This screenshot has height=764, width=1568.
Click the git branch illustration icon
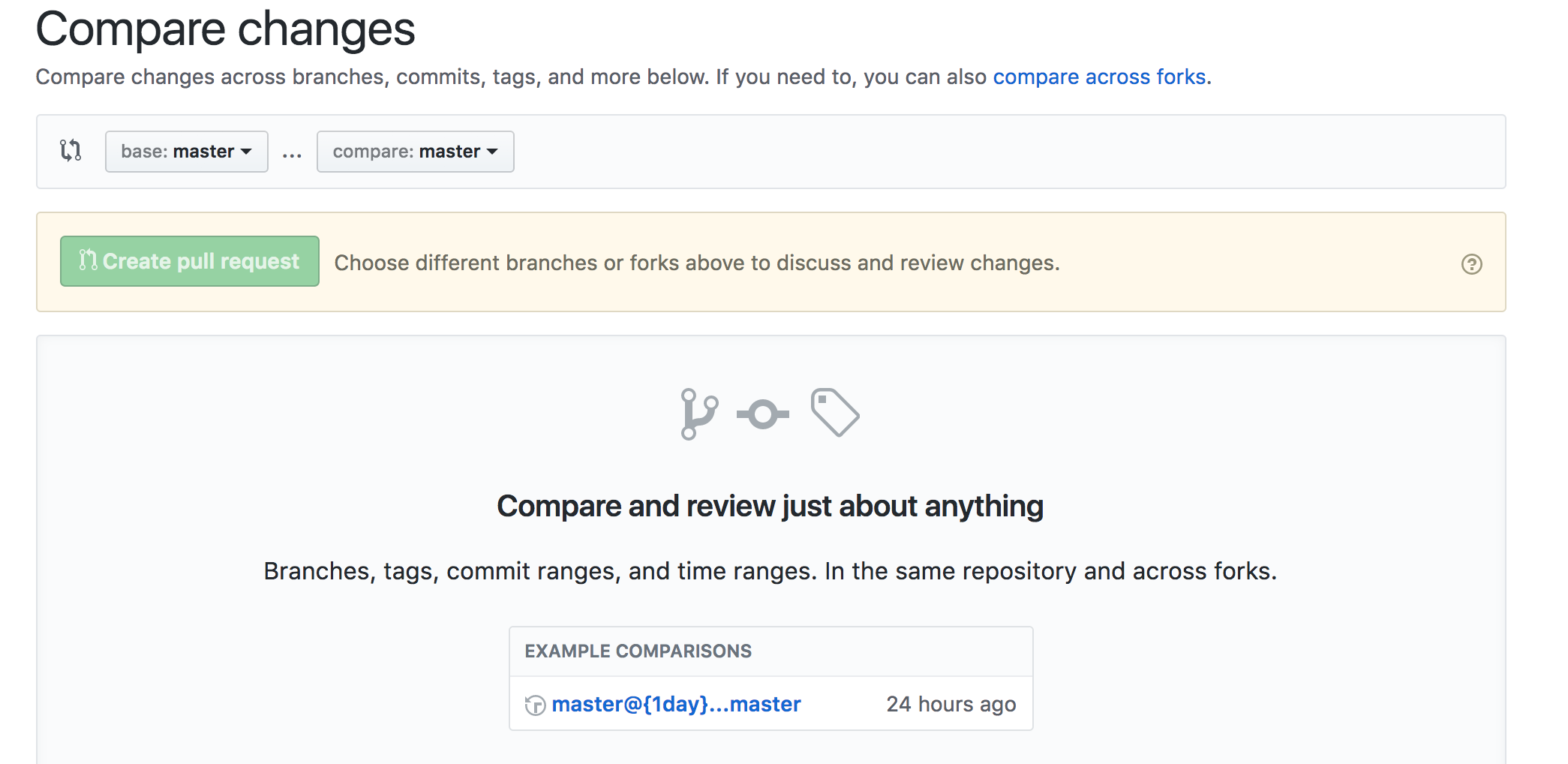pyautogui.click(x=699, y=414)
